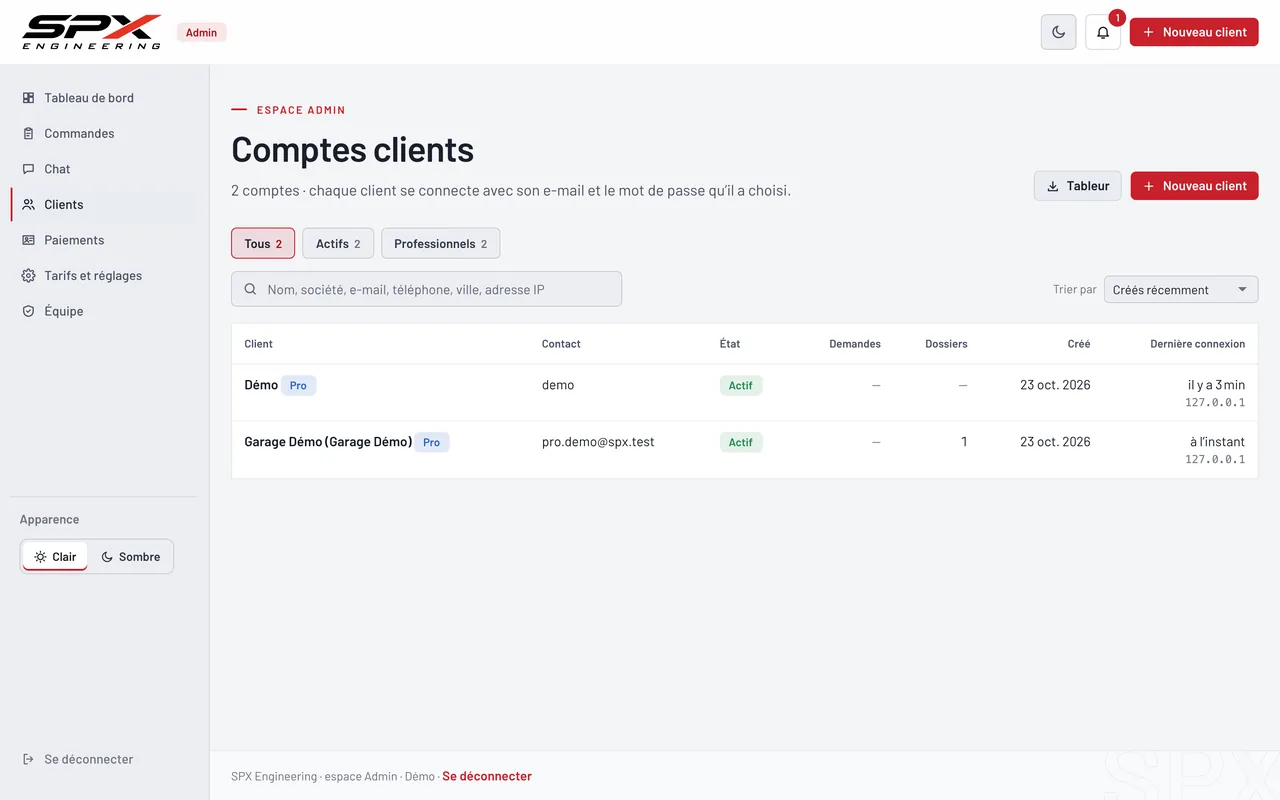This screenshot has height=800, width=1280.
Task: Select the Tous filter tab
Action: pos(263,243)
